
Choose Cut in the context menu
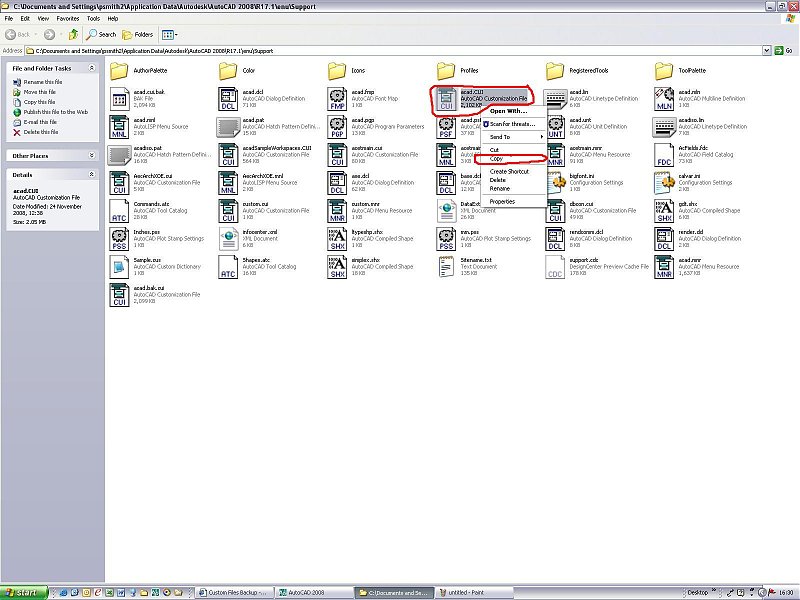click(x=513, y=150)
